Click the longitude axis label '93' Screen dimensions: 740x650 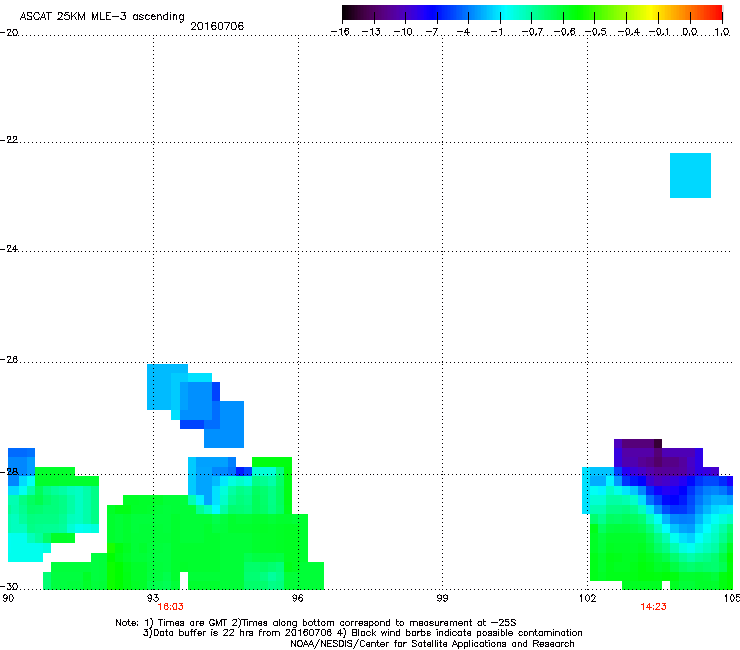153,599
